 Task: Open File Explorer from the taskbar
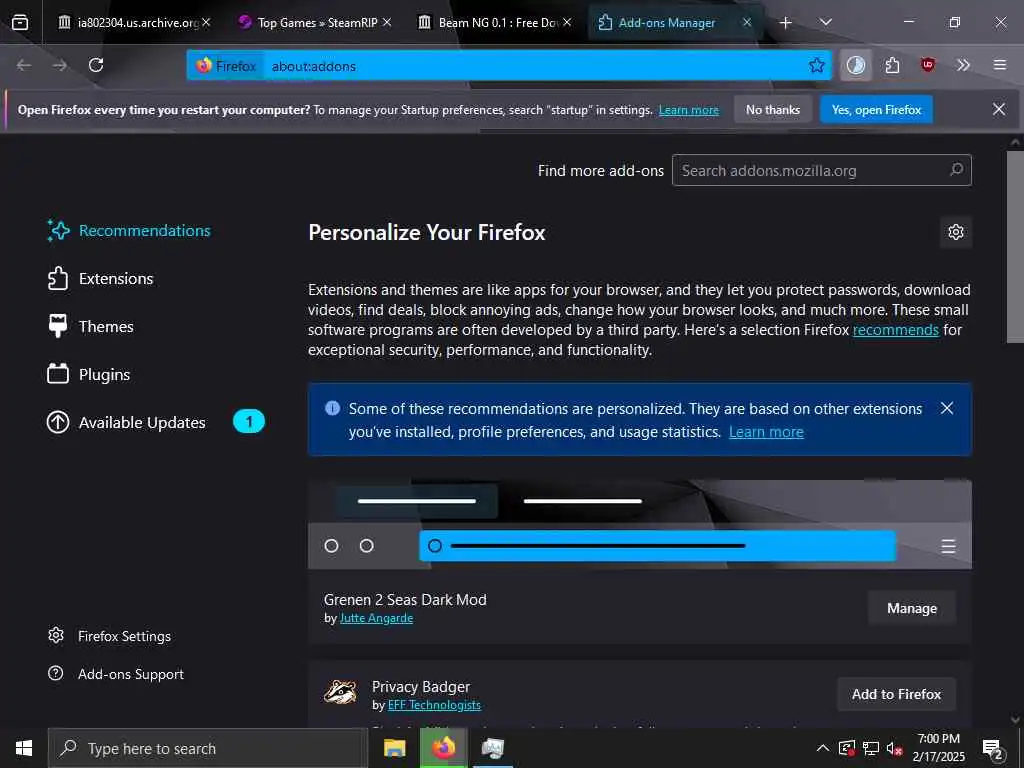pos(394,748)
